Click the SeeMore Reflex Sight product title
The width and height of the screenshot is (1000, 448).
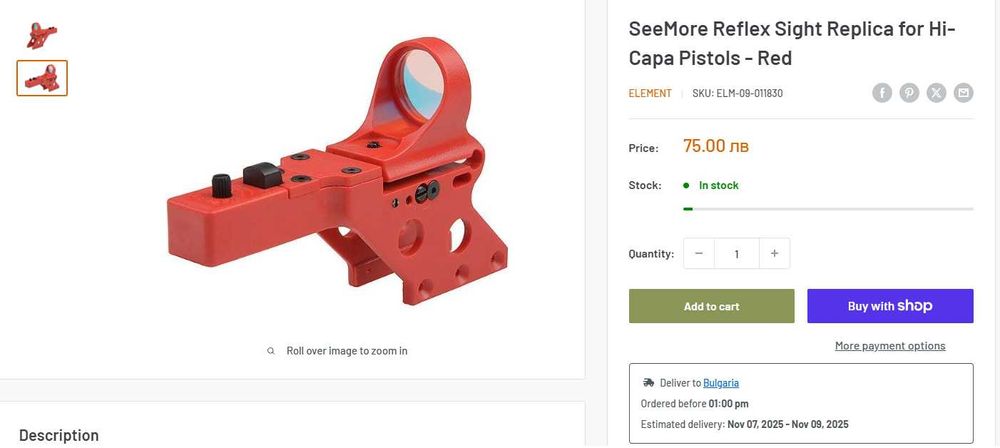pyautogui.click(x=792, y=43)
